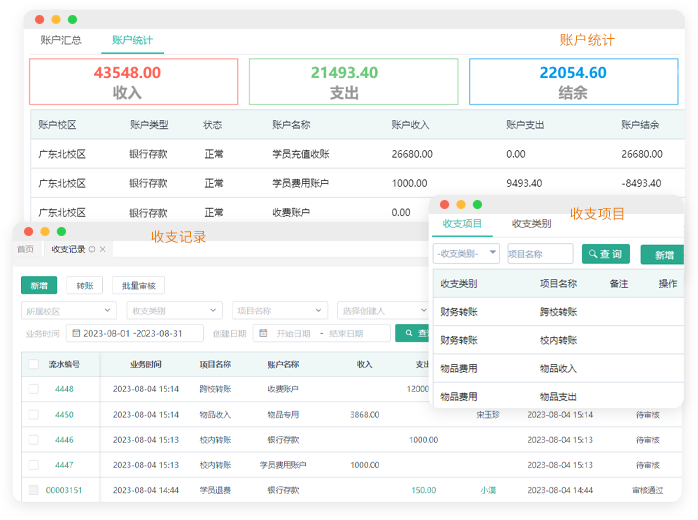This screenshot has width=698, height=520.
Task: Click the 批量审核 button
Action: 138,285
